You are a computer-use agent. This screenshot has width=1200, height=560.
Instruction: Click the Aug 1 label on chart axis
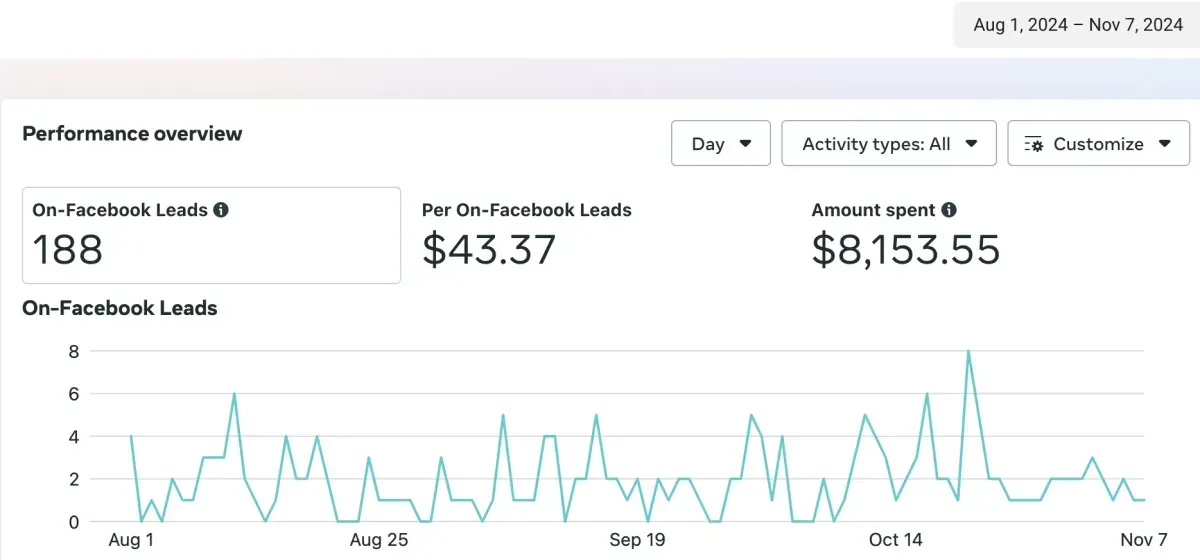(131, 540)
